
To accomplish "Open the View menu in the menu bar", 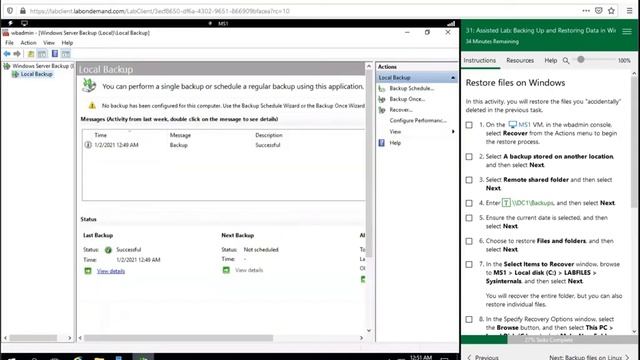I will [x=49, y=42].
